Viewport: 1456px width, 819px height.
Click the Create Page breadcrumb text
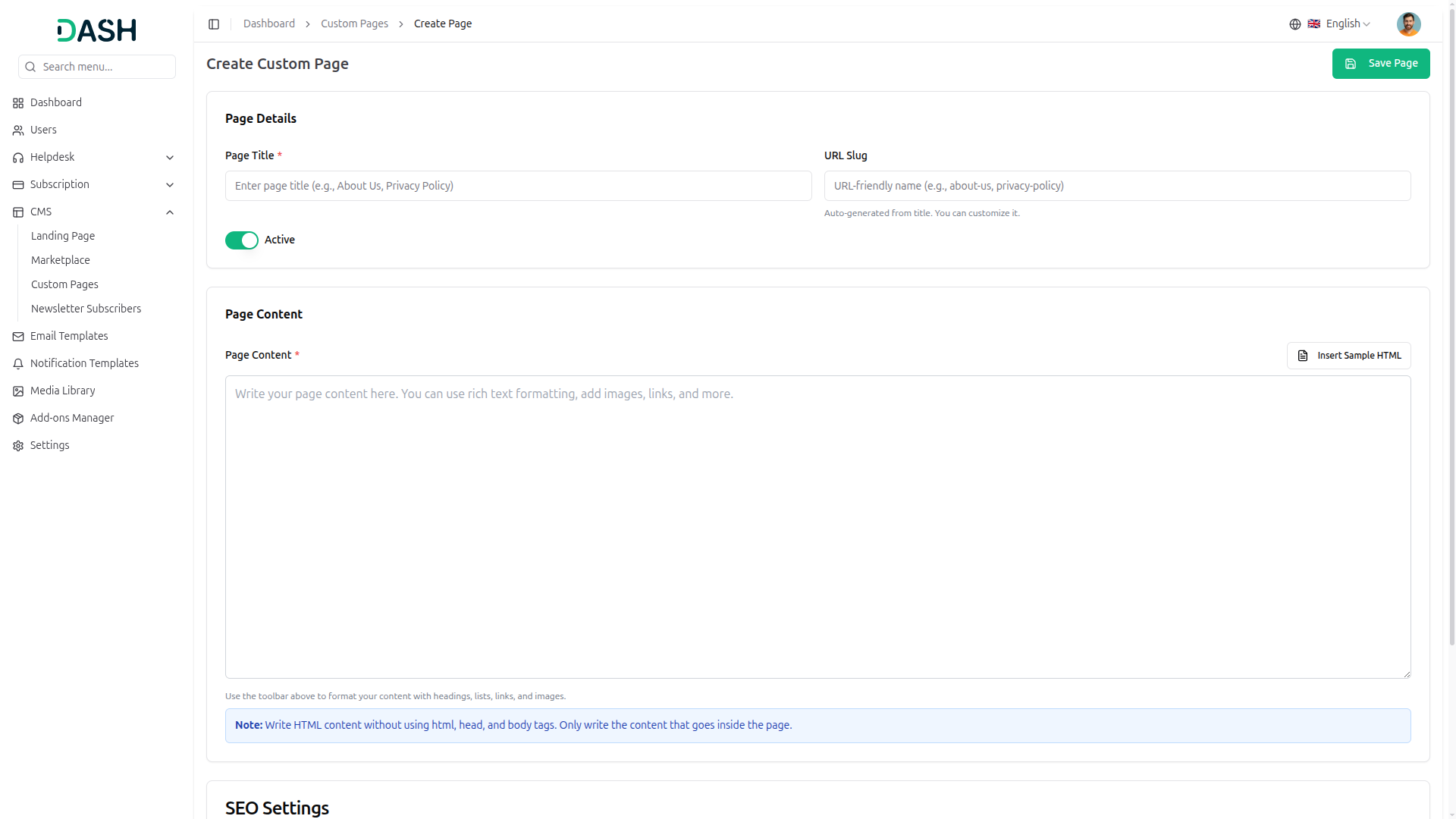443,24
